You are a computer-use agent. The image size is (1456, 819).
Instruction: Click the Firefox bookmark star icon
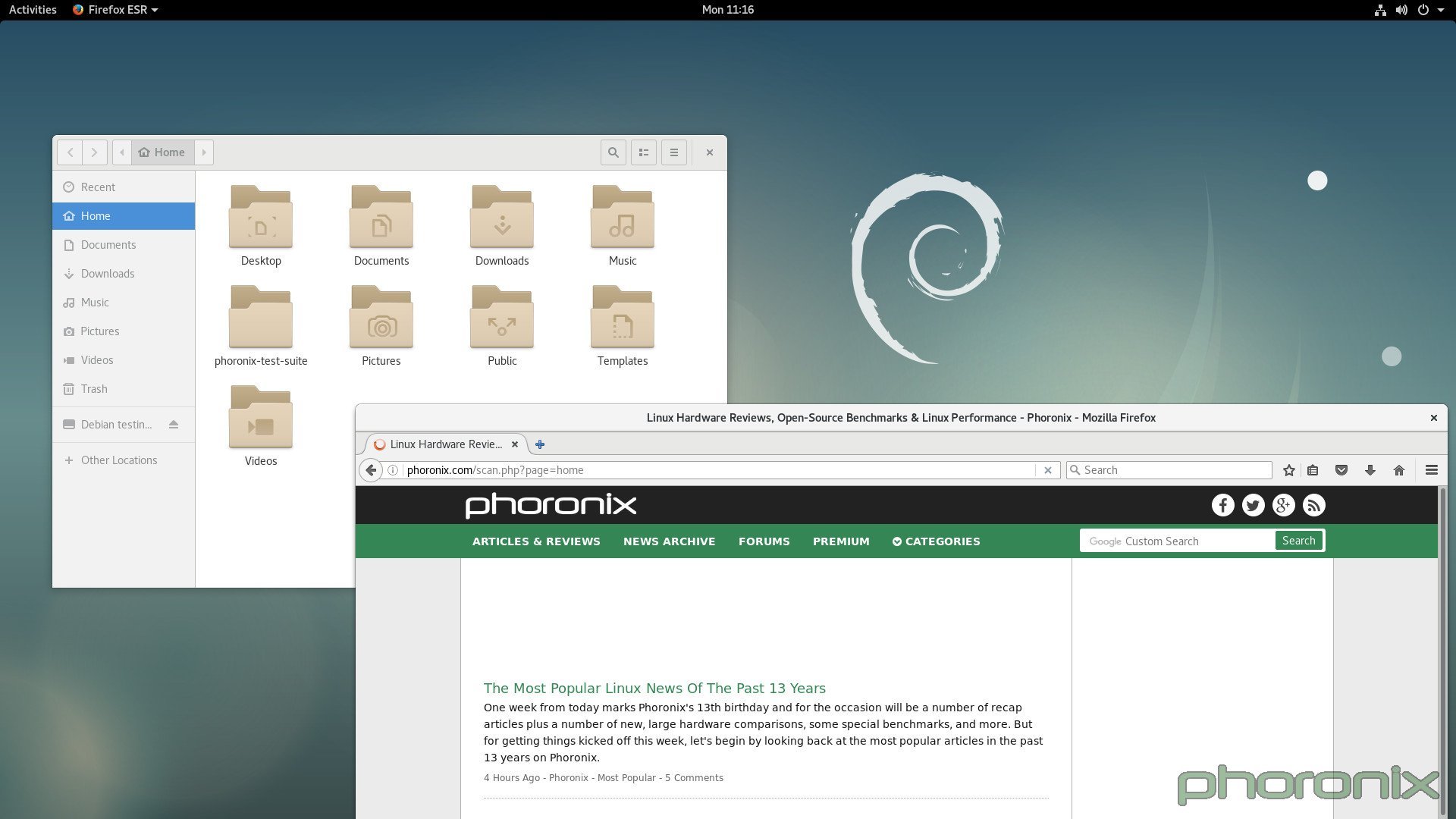pyautogui.click(x=1289, y=469)
